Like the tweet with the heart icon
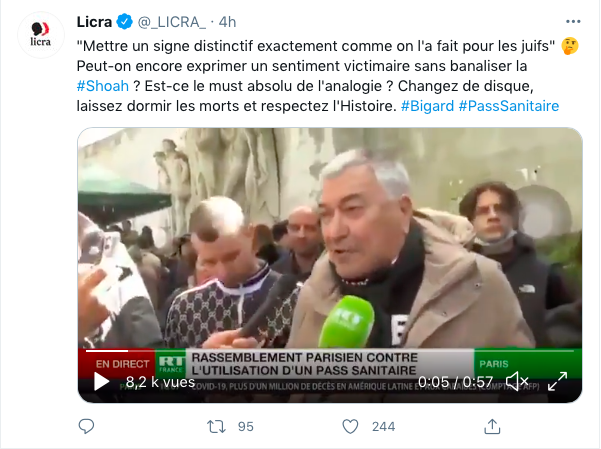601x449 pixels. pyautogui.click(x=350, y=426)
